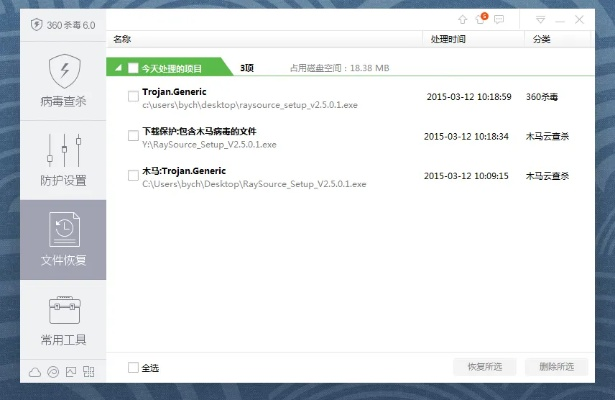Click the 360杀毒 6.0 shield logo
Viewport: 615px width, 400px height.
coord(36,25)
